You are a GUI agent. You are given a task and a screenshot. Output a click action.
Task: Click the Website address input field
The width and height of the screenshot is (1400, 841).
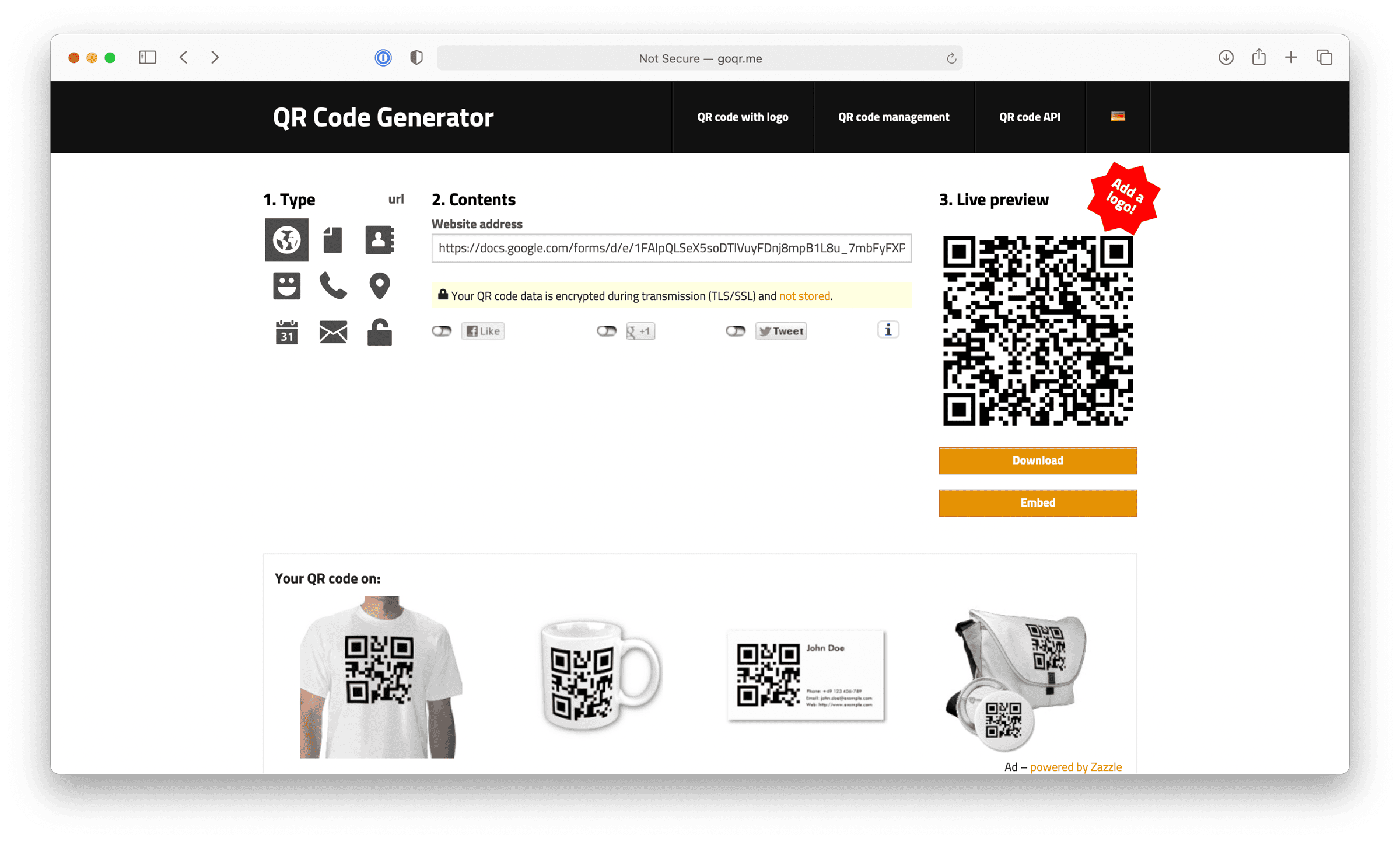click(671, 248)
